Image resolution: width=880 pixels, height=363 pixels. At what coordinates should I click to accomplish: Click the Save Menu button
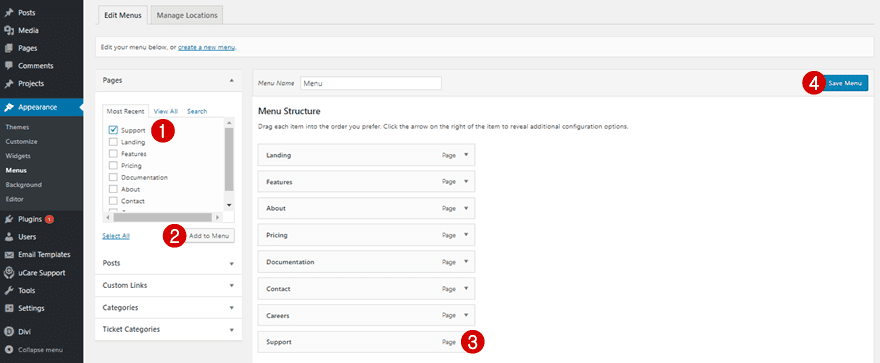845,83
